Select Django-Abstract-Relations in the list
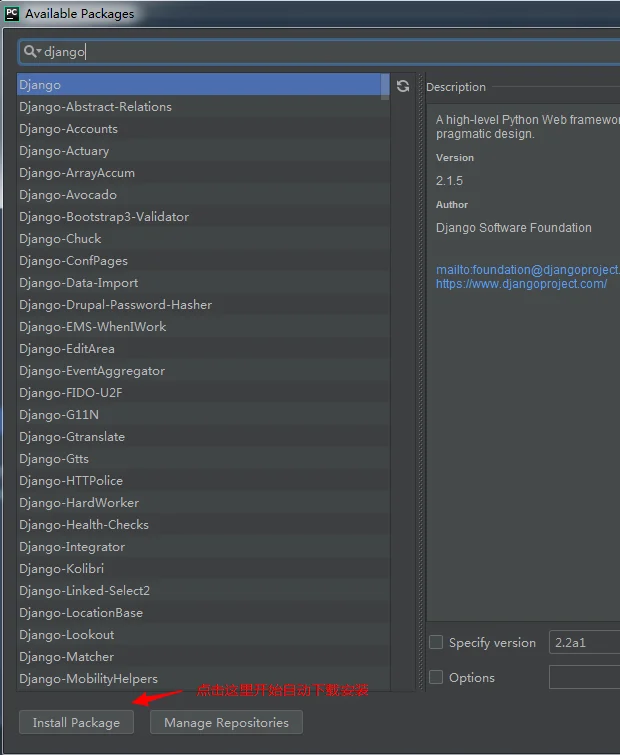 click(x=204, y=107)
